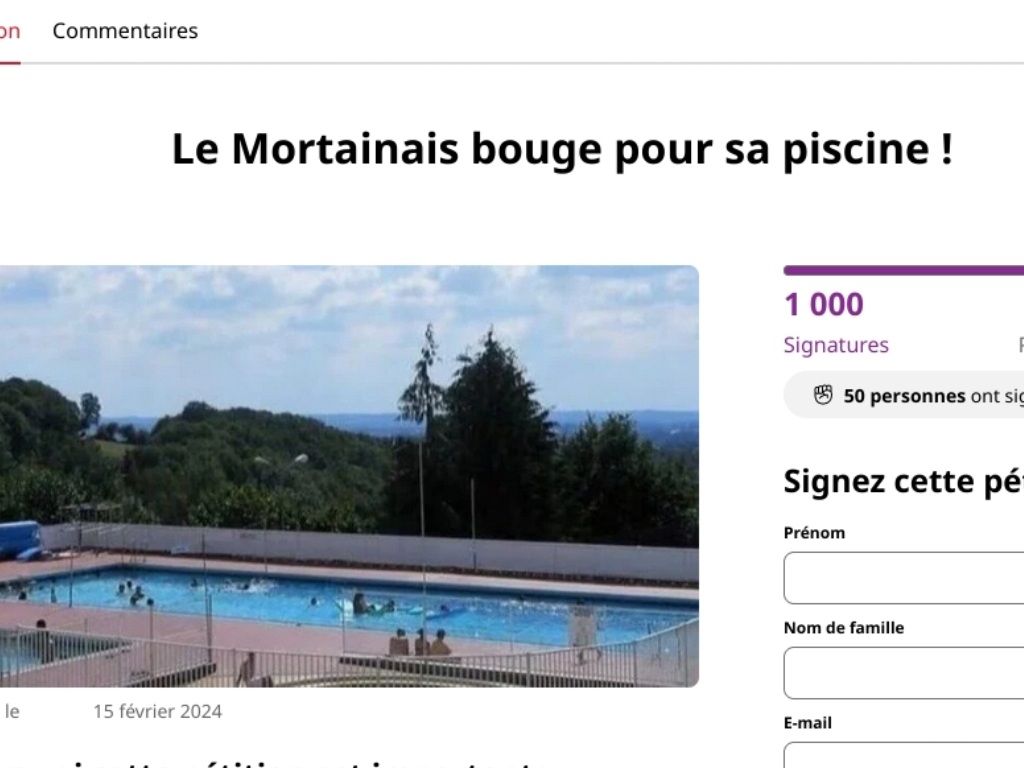This screenshot has height=768, width=1024.
Task: Click the 1 000 signature count
Action: click(824, 304)
